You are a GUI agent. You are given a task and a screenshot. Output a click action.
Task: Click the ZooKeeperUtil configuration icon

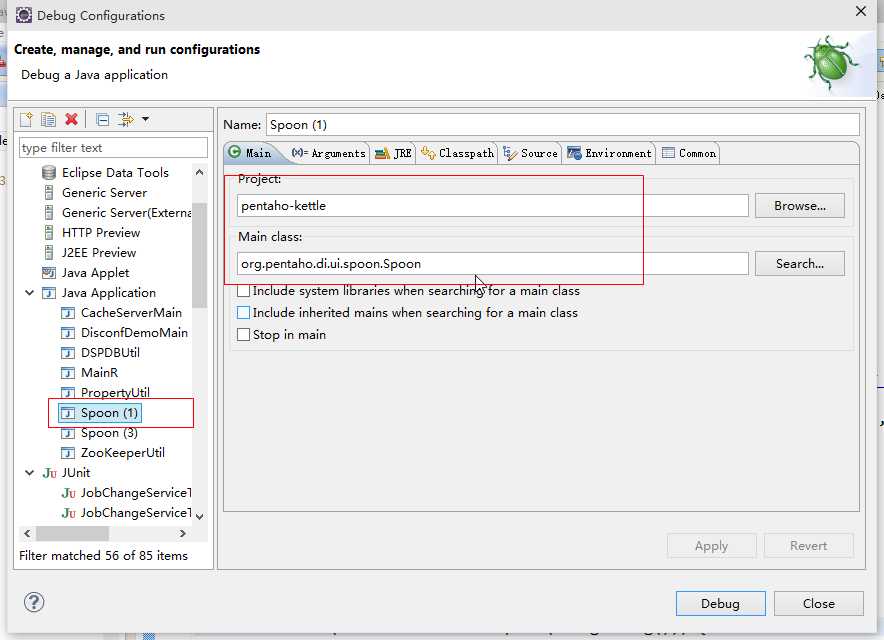point(68,453)
